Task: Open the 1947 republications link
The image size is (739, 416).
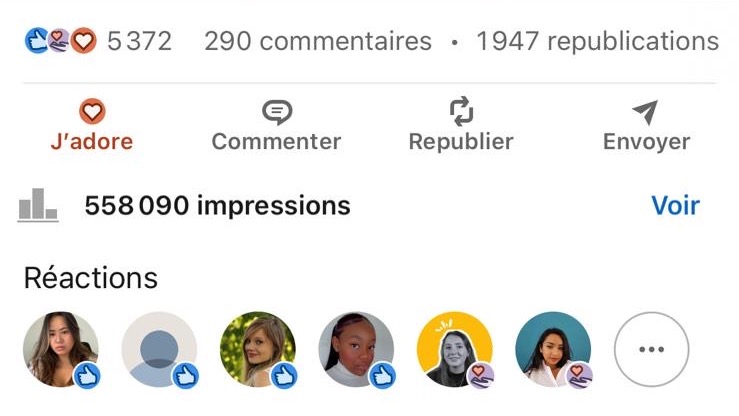Action: point(598,41)
